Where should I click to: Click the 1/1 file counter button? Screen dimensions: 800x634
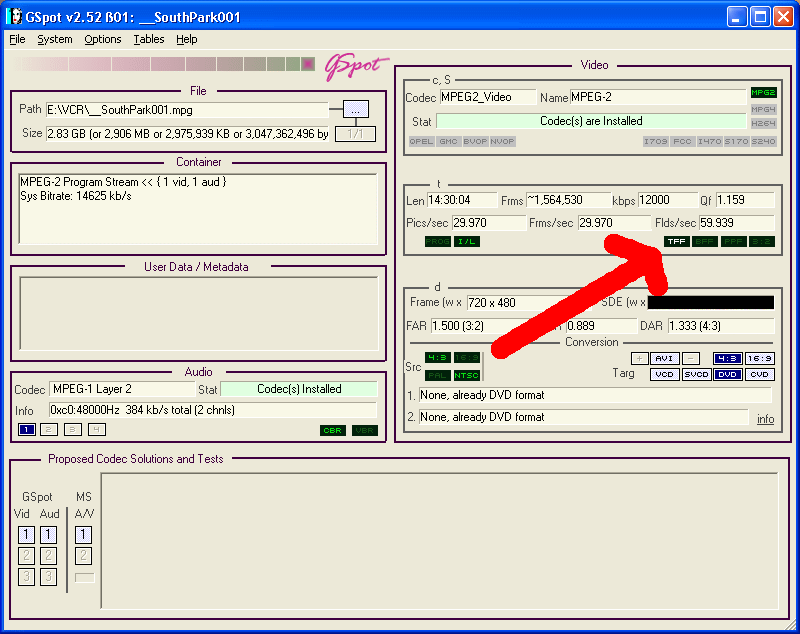click(355, 134)
